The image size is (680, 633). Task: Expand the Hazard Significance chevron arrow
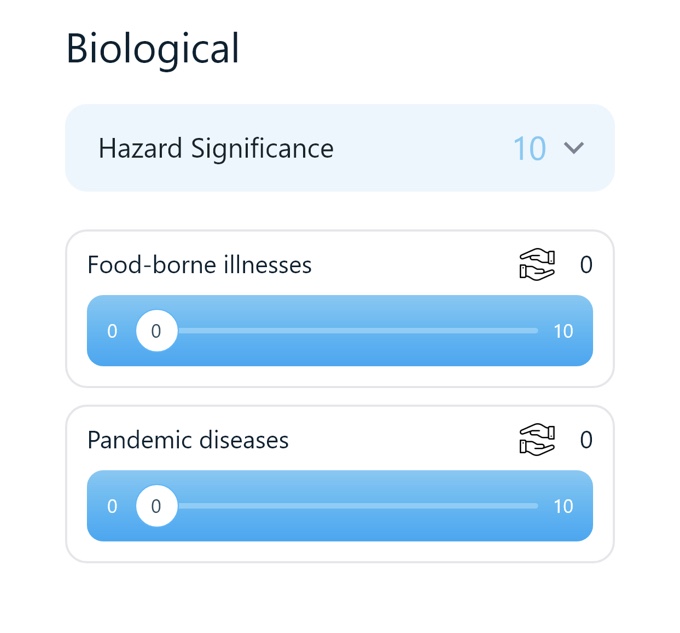coord(574,148)
